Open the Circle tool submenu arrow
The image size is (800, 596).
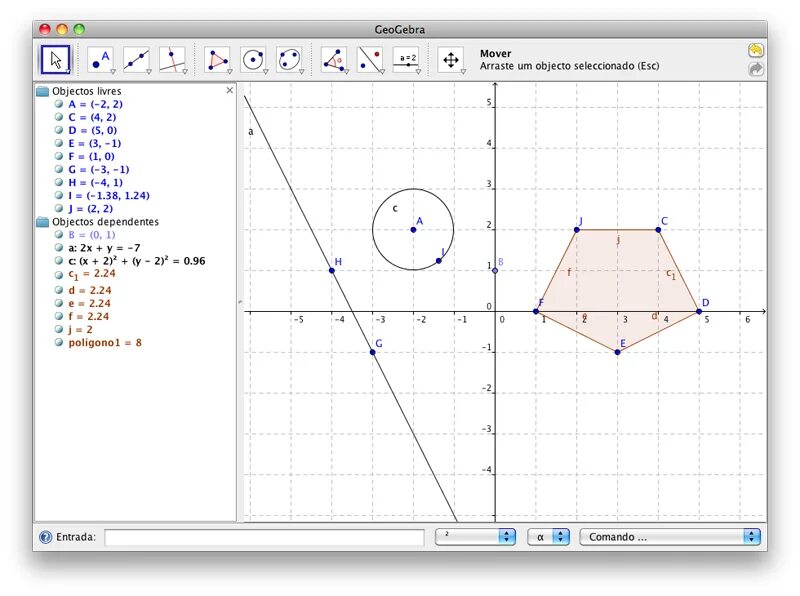pyautogui.click(x=265, y=72)
